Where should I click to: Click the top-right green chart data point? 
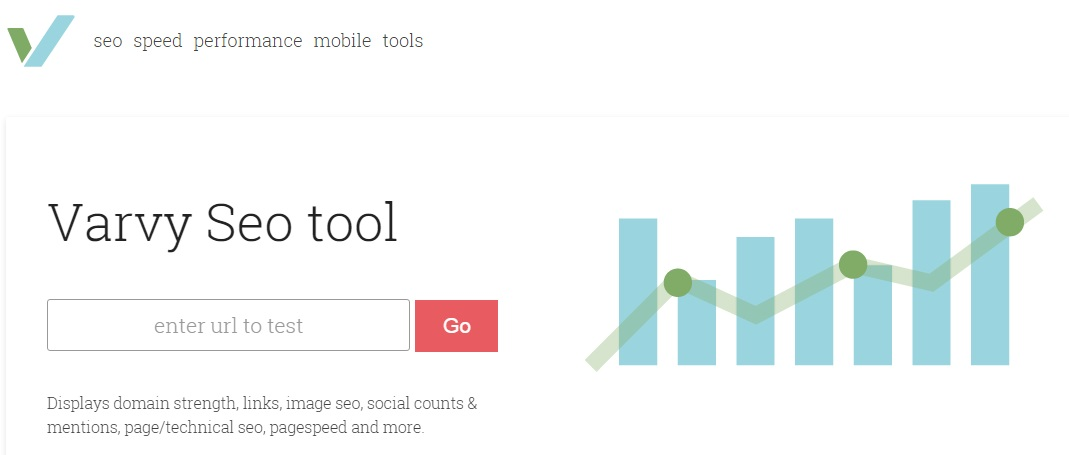[1010, 222]
